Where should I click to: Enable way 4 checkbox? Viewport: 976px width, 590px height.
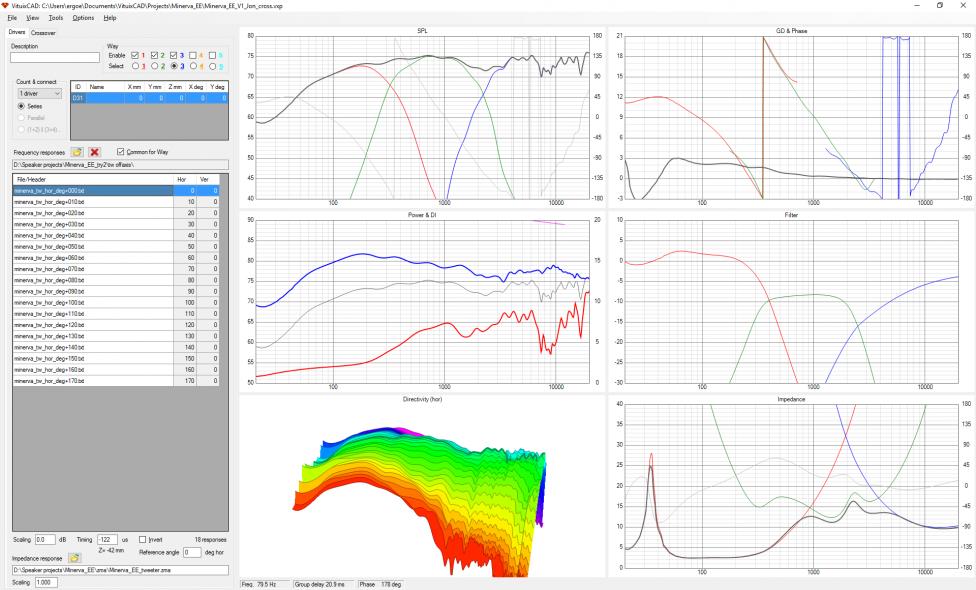(193, 55)
